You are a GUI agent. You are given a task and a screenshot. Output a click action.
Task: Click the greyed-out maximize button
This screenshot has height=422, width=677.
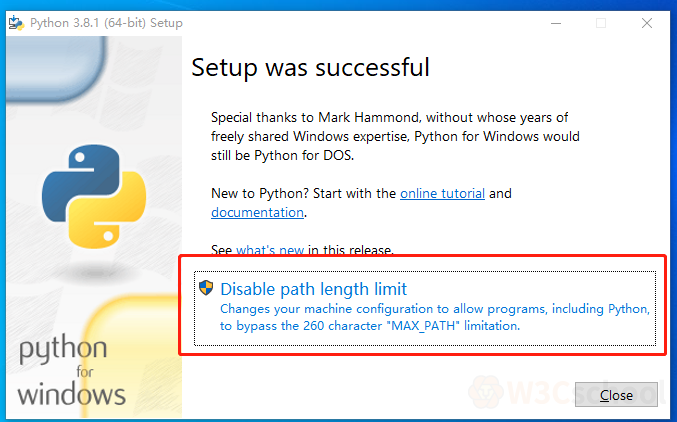601,22
